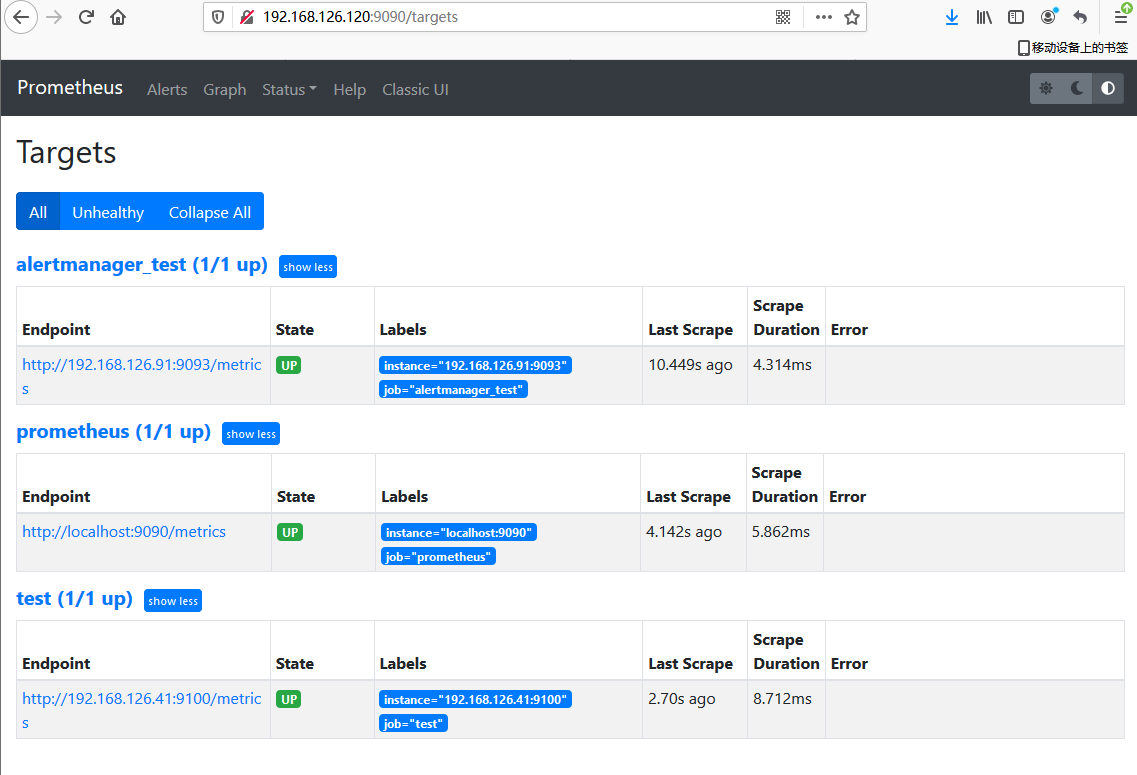
Task: Click the 4.314ms scrape duration value
Action: [x=782, y=365]
